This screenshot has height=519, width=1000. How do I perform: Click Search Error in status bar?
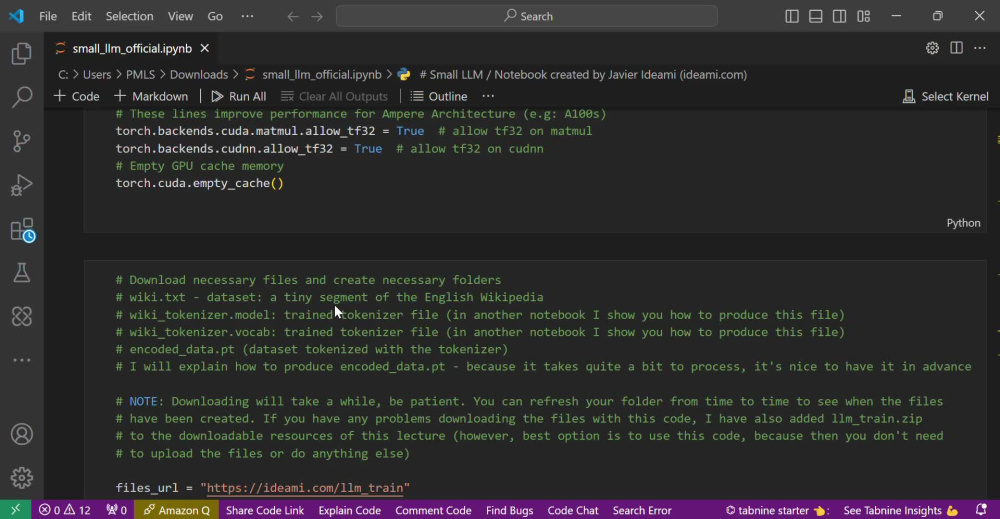point(642,510)
